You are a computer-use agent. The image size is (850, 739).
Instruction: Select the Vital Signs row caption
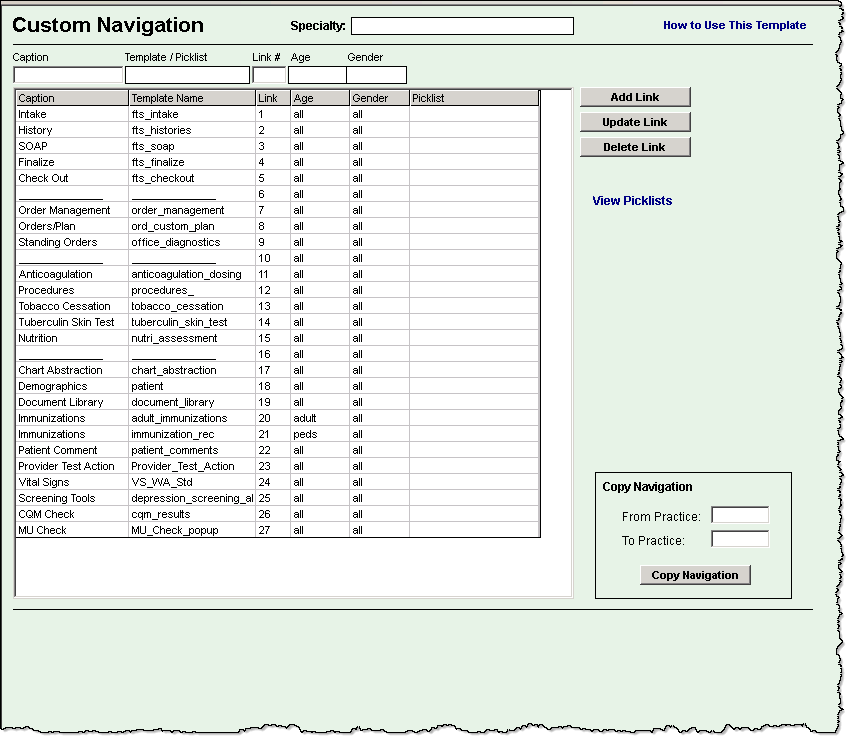[43, 482]
